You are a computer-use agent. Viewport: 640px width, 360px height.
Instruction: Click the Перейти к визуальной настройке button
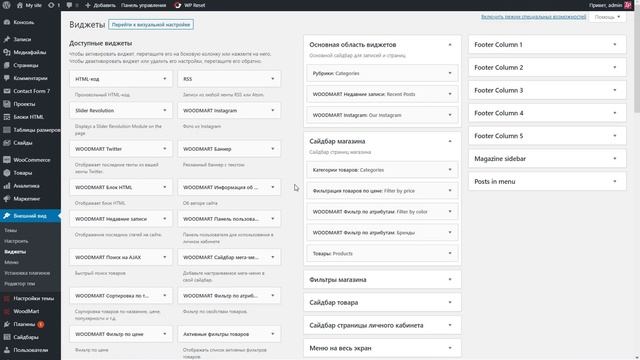click(151, 24)
